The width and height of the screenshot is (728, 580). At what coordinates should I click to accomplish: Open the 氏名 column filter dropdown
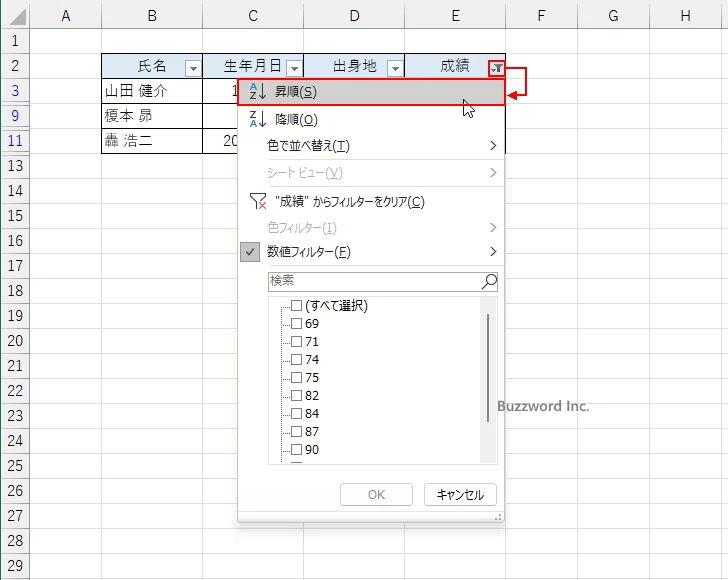pyautogui.click(x=193, y=69)
